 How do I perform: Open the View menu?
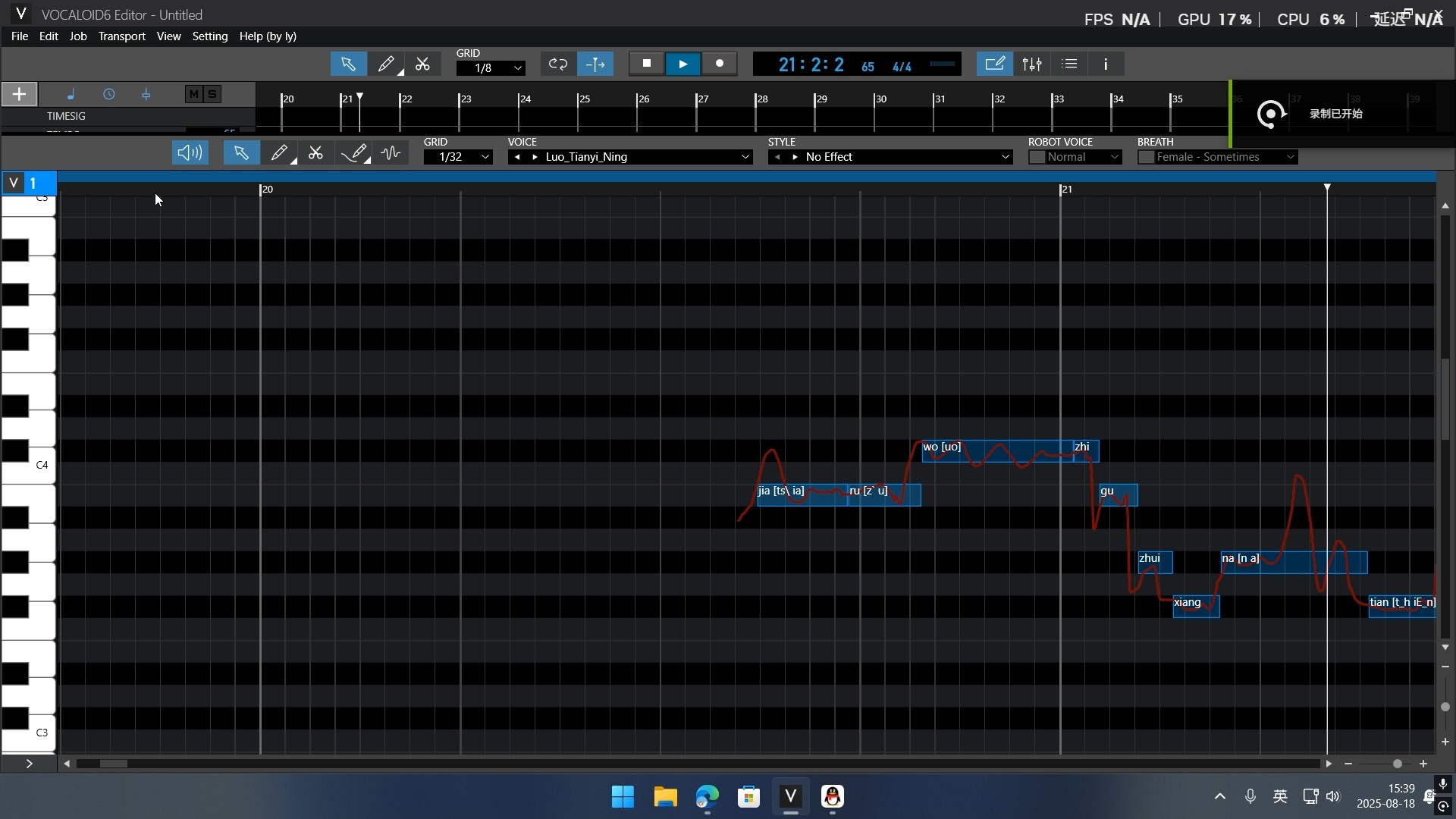(168, 36)
